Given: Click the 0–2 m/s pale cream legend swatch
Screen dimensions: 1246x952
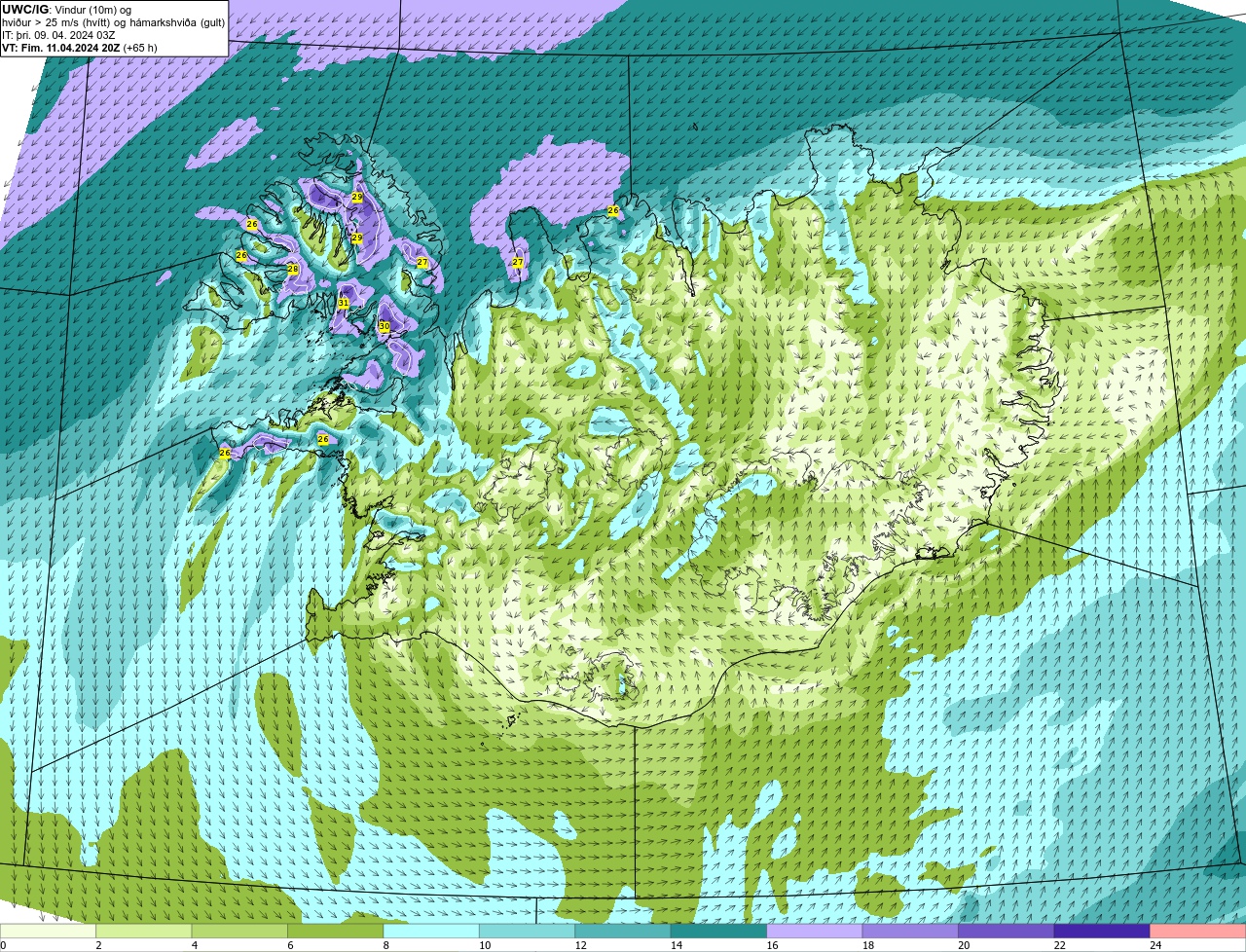Looking at the screenshot, I should click(48, 931).
